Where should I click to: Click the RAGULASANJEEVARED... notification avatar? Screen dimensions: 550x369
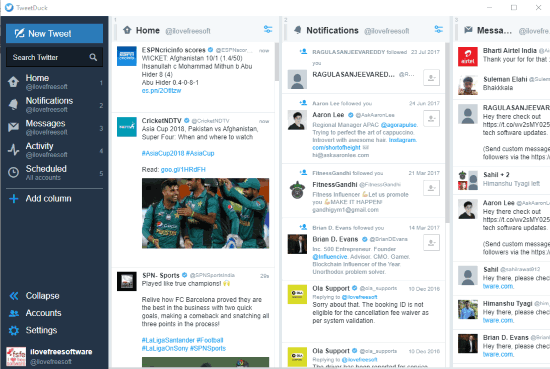(x=297, y=79)
